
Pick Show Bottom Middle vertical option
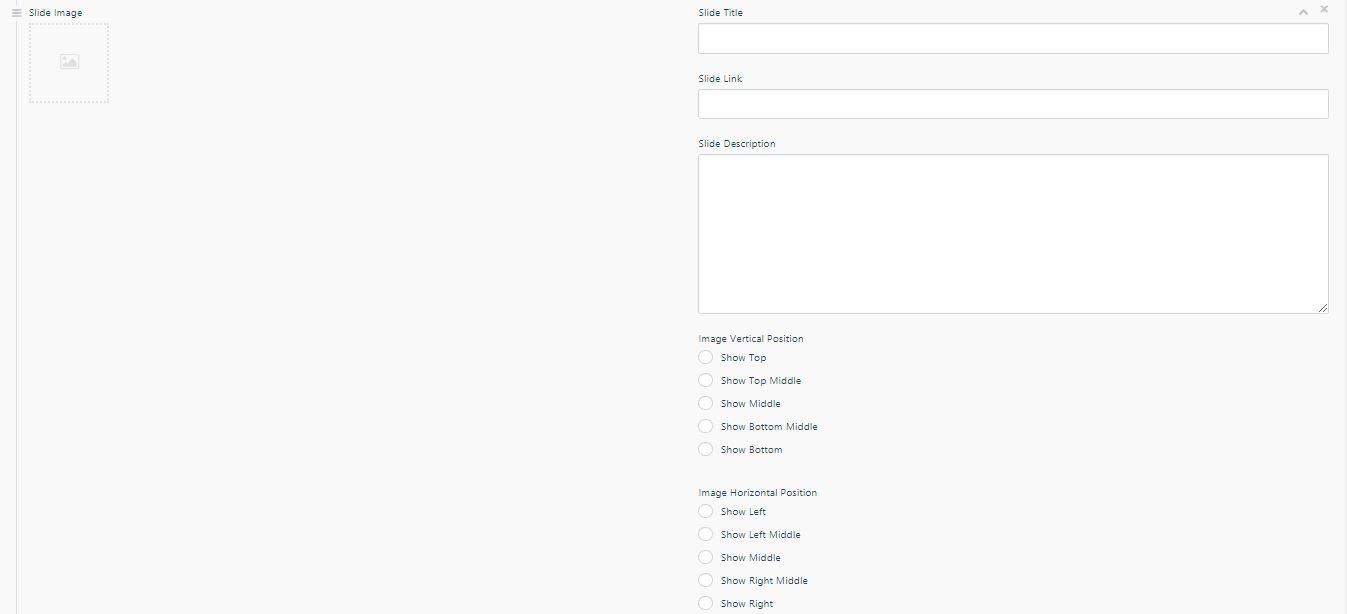click(x=706, y=426)
